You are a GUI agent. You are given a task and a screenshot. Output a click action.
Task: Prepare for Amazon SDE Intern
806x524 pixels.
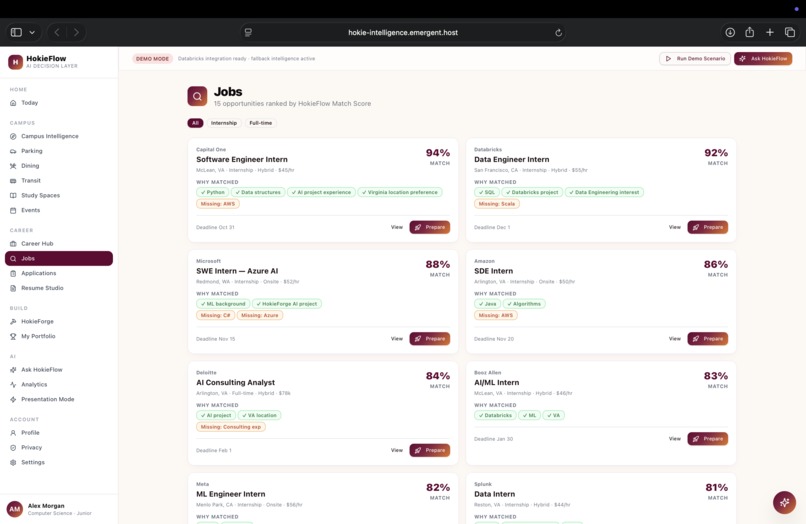(x=708, y=339)
